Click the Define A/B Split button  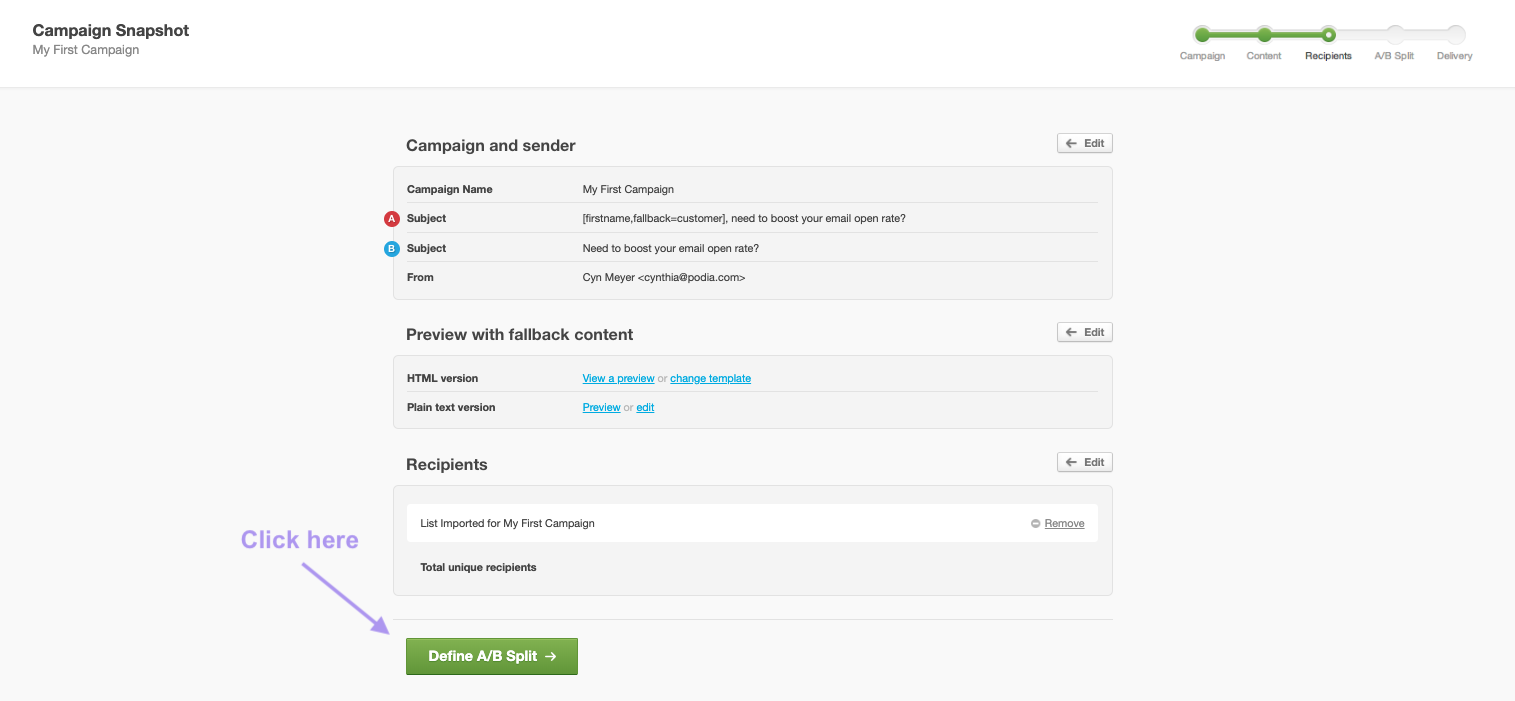click(x=491, y=656)
